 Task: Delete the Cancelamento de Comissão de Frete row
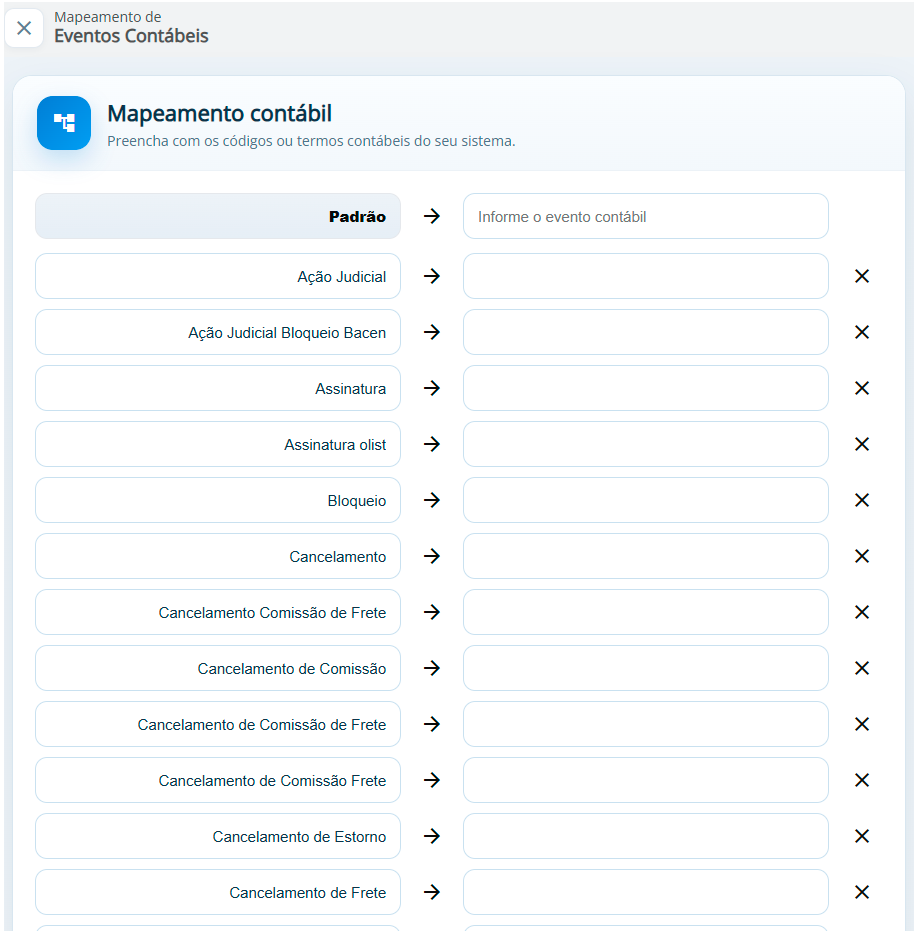click(862, 724)
